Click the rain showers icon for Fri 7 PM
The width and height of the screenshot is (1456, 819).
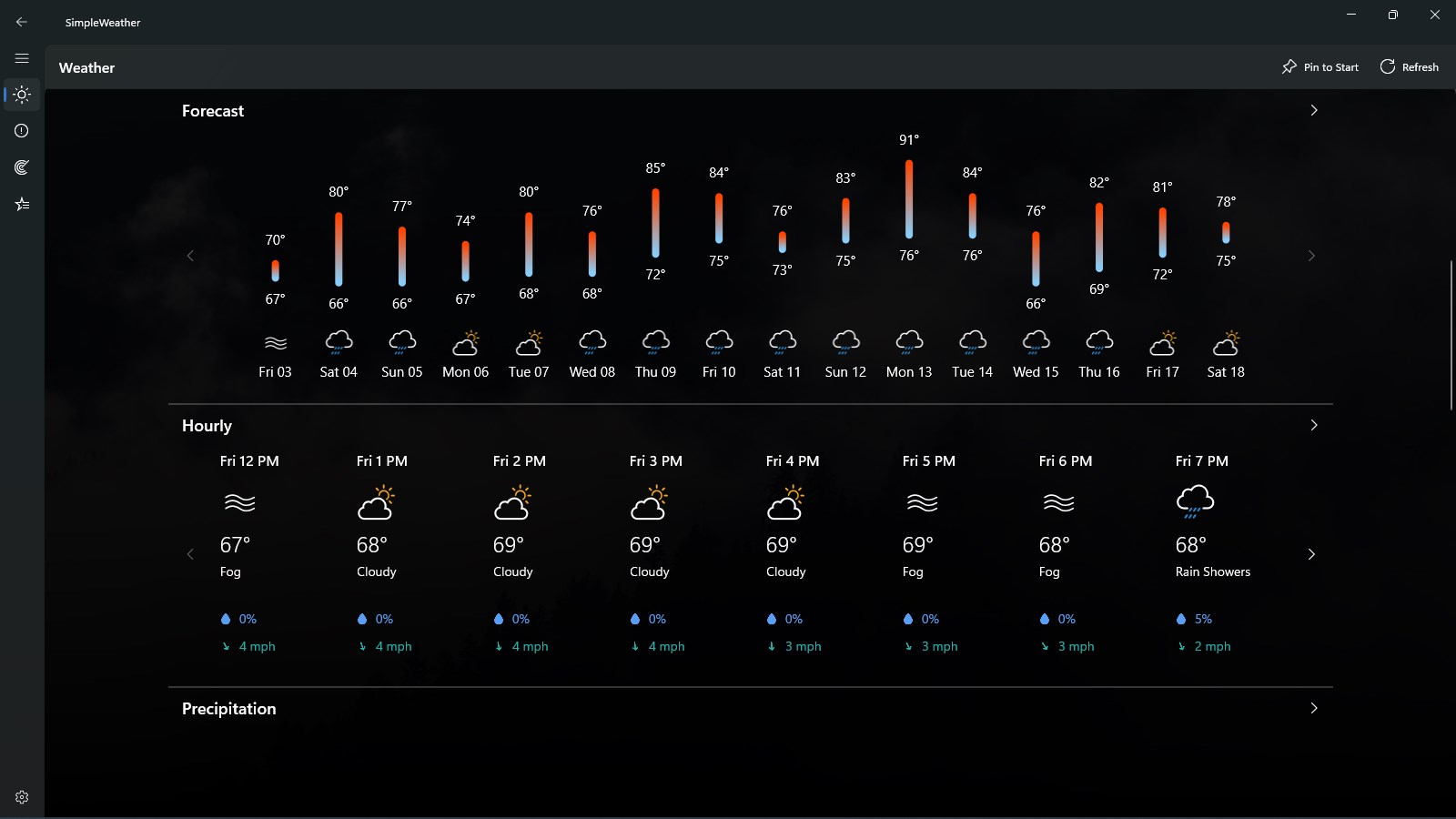tap(1196, 500)
